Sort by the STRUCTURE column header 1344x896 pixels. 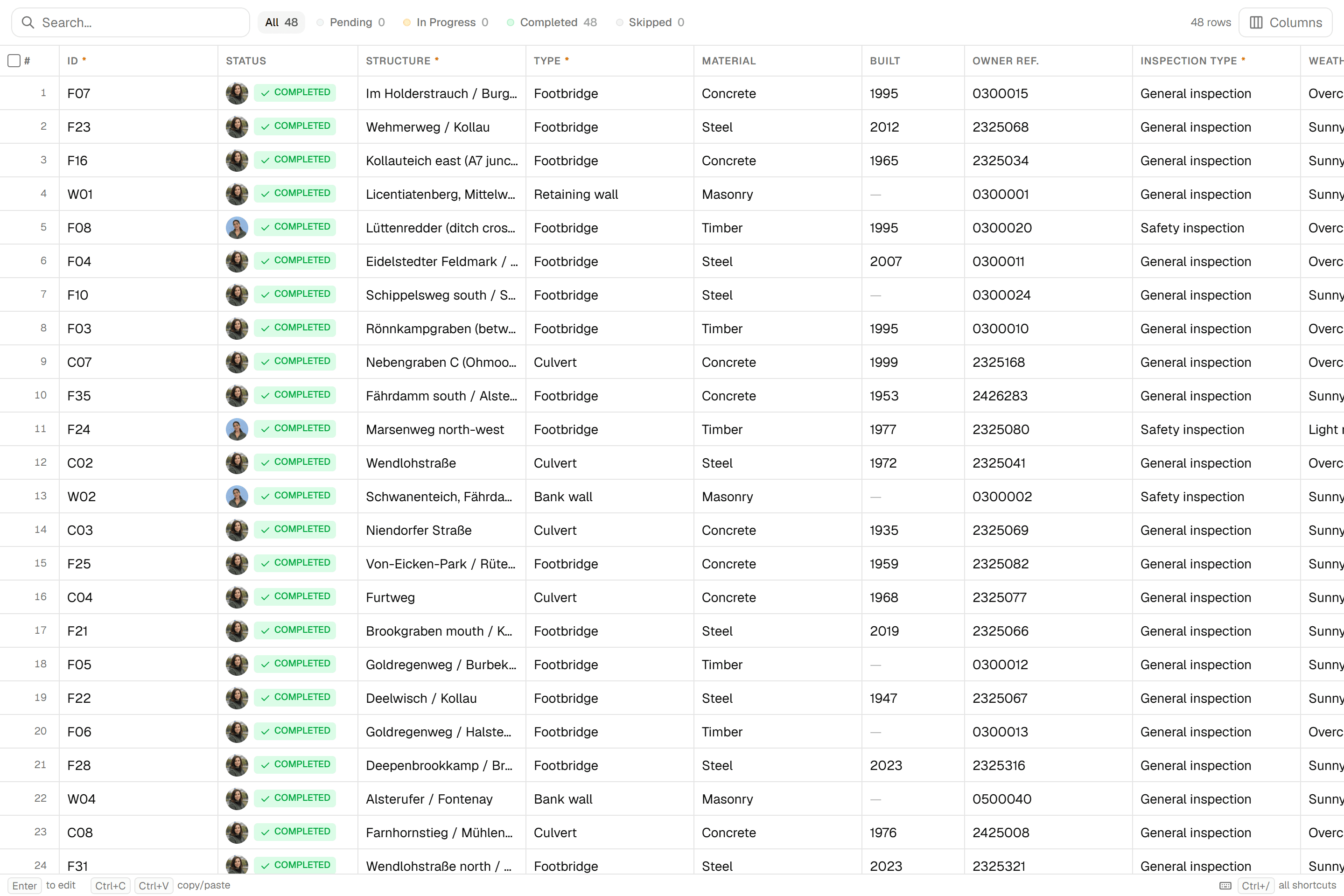tap(442, 61)
